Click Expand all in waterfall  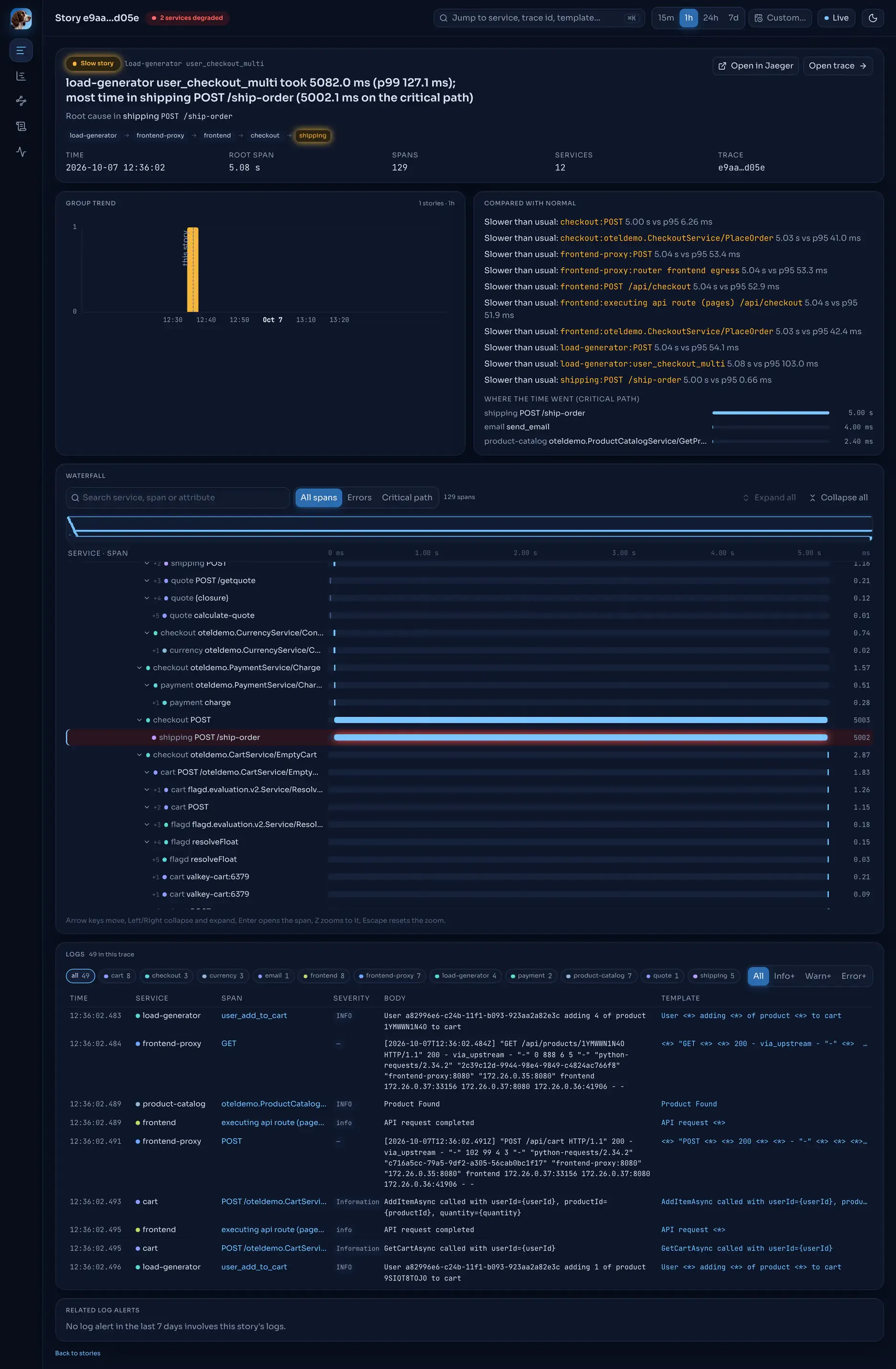[769, 497]
